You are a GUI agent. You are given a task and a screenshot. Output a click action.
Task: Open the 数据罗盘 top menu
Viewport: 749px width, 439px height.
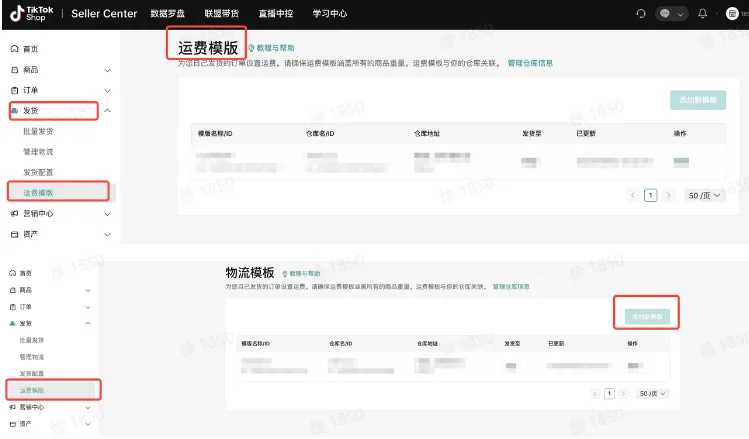point(168,14)
